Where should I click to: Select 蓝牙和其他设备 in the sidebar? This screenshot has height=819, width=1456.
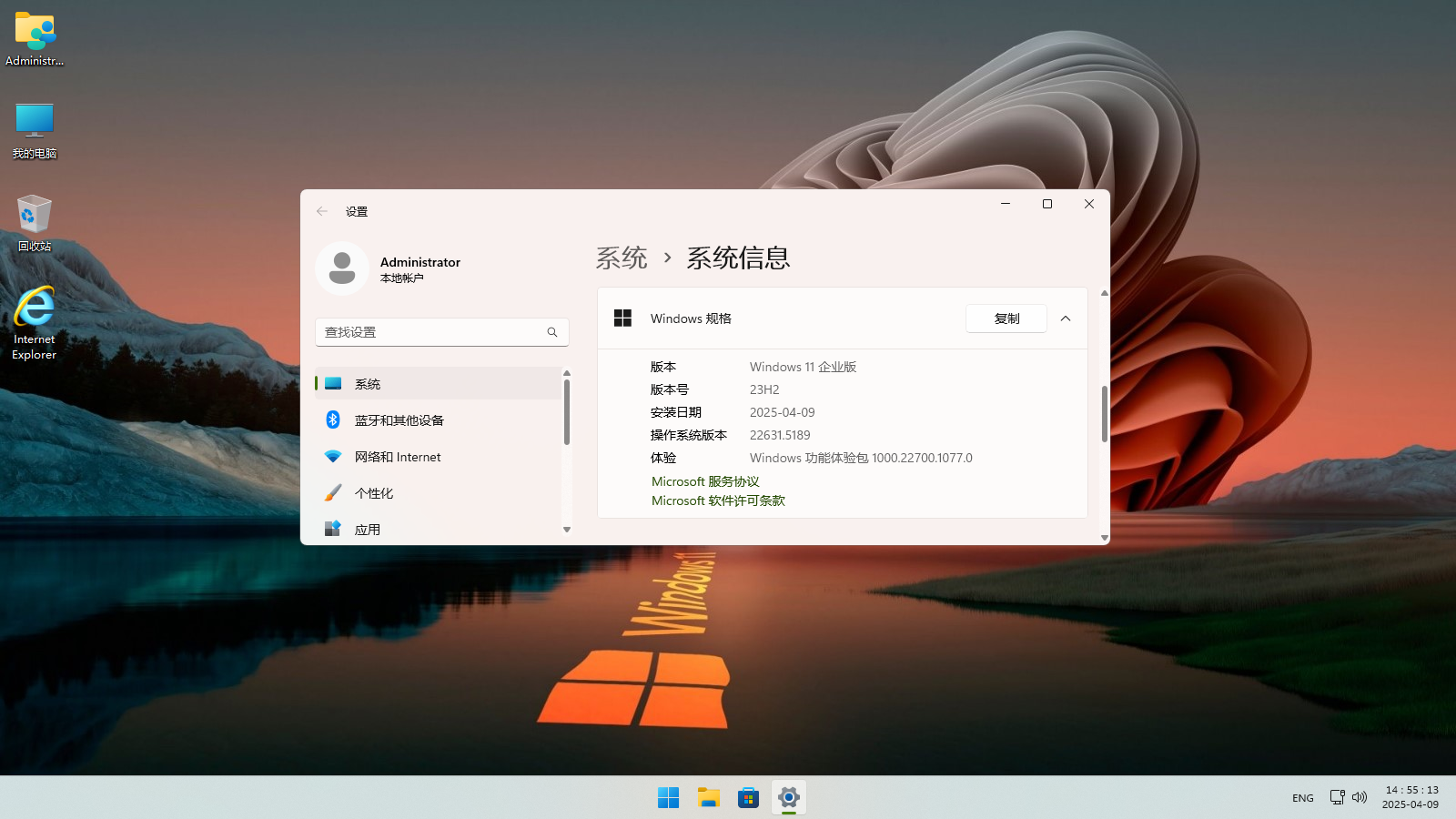tap(439, 420)
